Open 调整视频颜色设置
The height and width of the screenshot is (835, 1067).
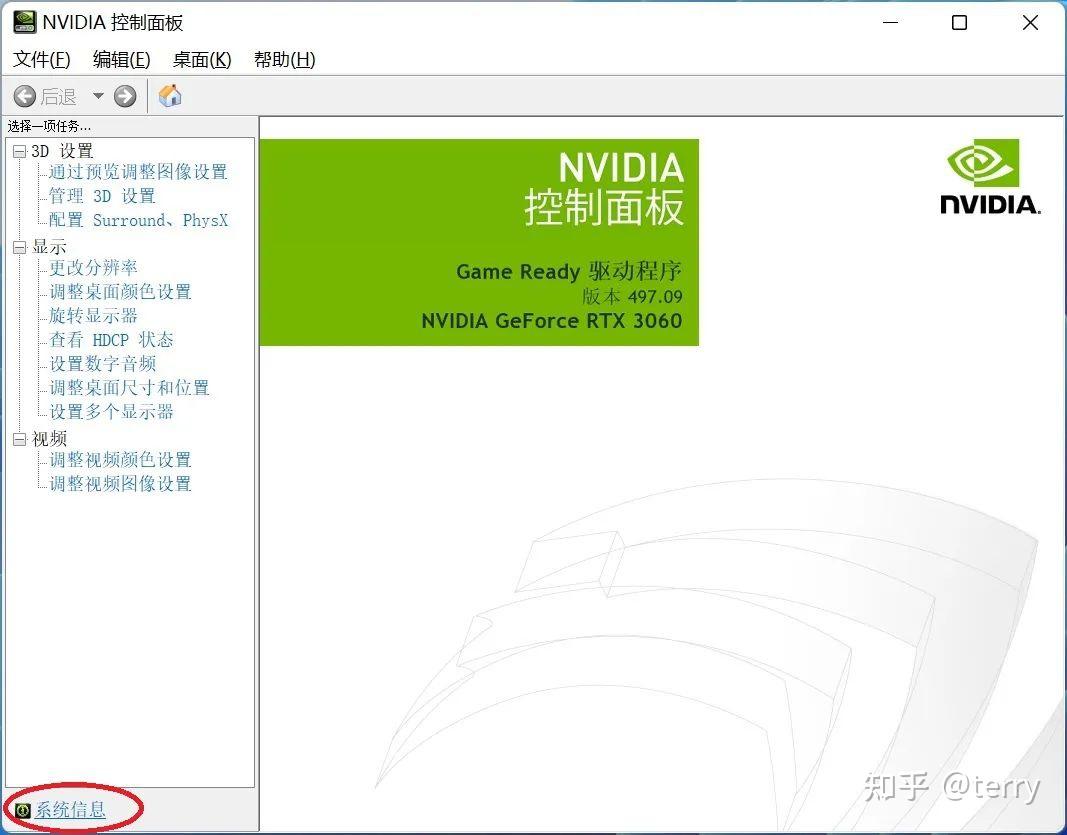tap(118, 460)
